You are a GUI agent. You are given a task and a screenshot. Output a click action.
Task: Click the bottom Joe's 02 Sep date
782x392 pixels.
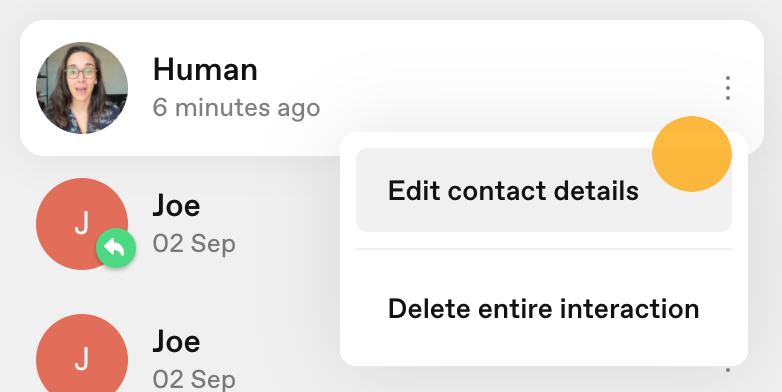(194, 380)
